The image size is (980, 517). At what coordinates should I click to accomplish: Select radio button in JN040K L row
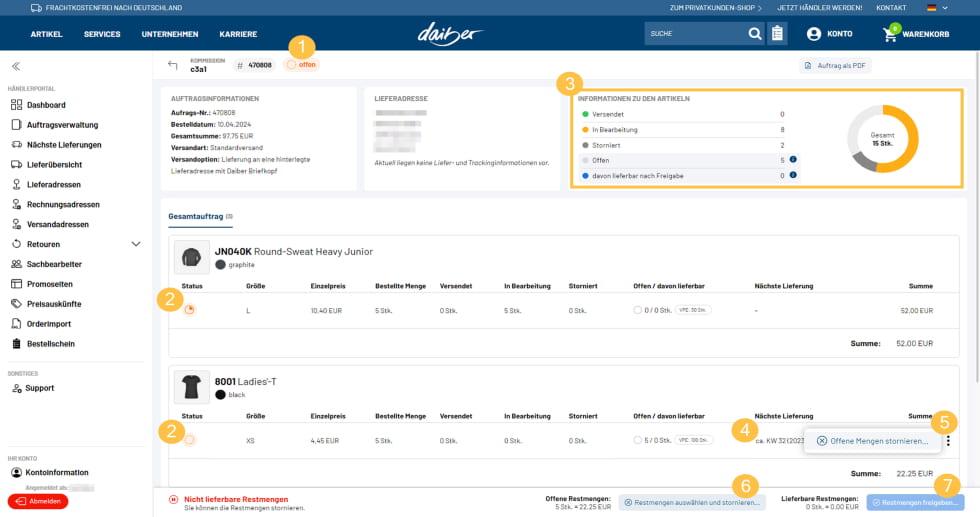[x=638, y=310]
